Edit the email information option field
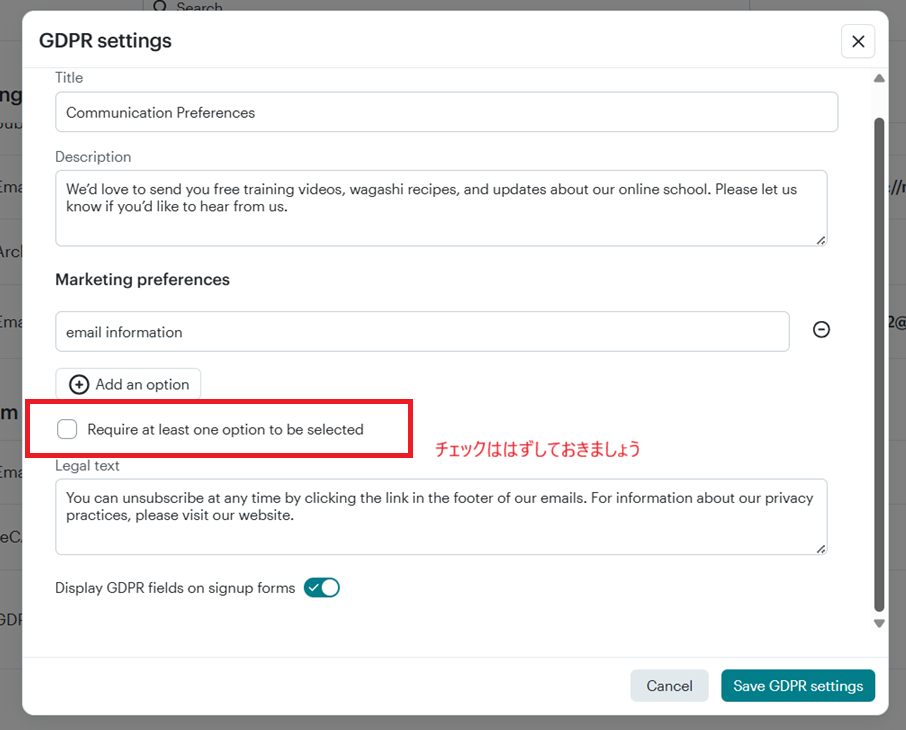The height and width of the screenshot is (730, 906). click(x=422, y=331)
